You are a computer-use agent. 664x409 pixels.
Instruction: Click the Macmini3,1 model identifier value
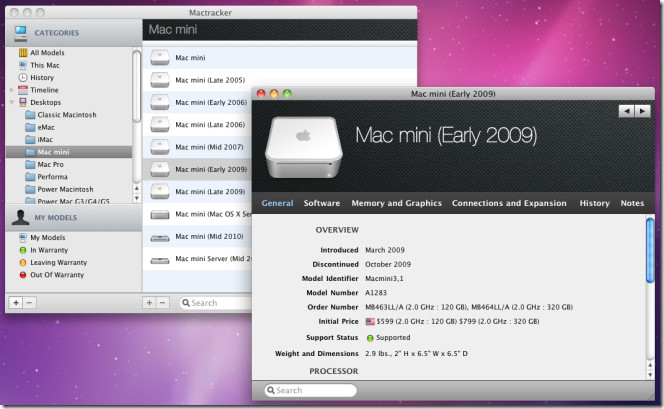click(384, 279)
